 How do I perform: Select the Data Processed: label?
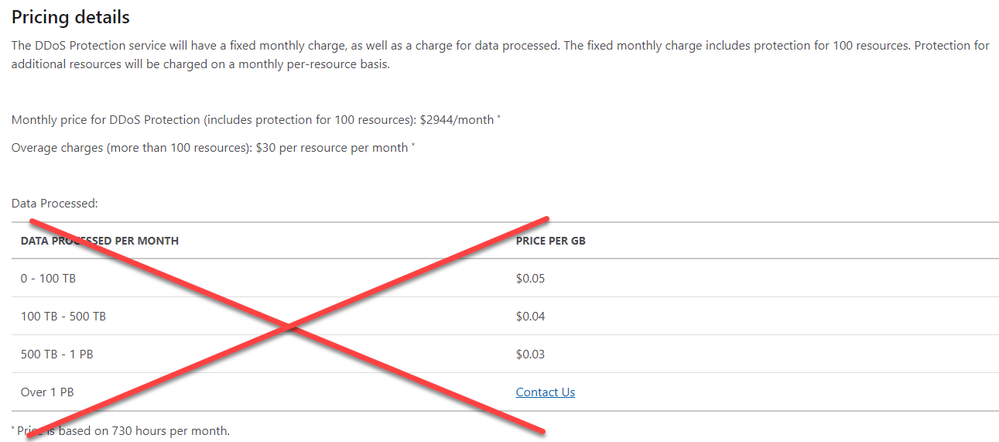[x=54, y=204]
